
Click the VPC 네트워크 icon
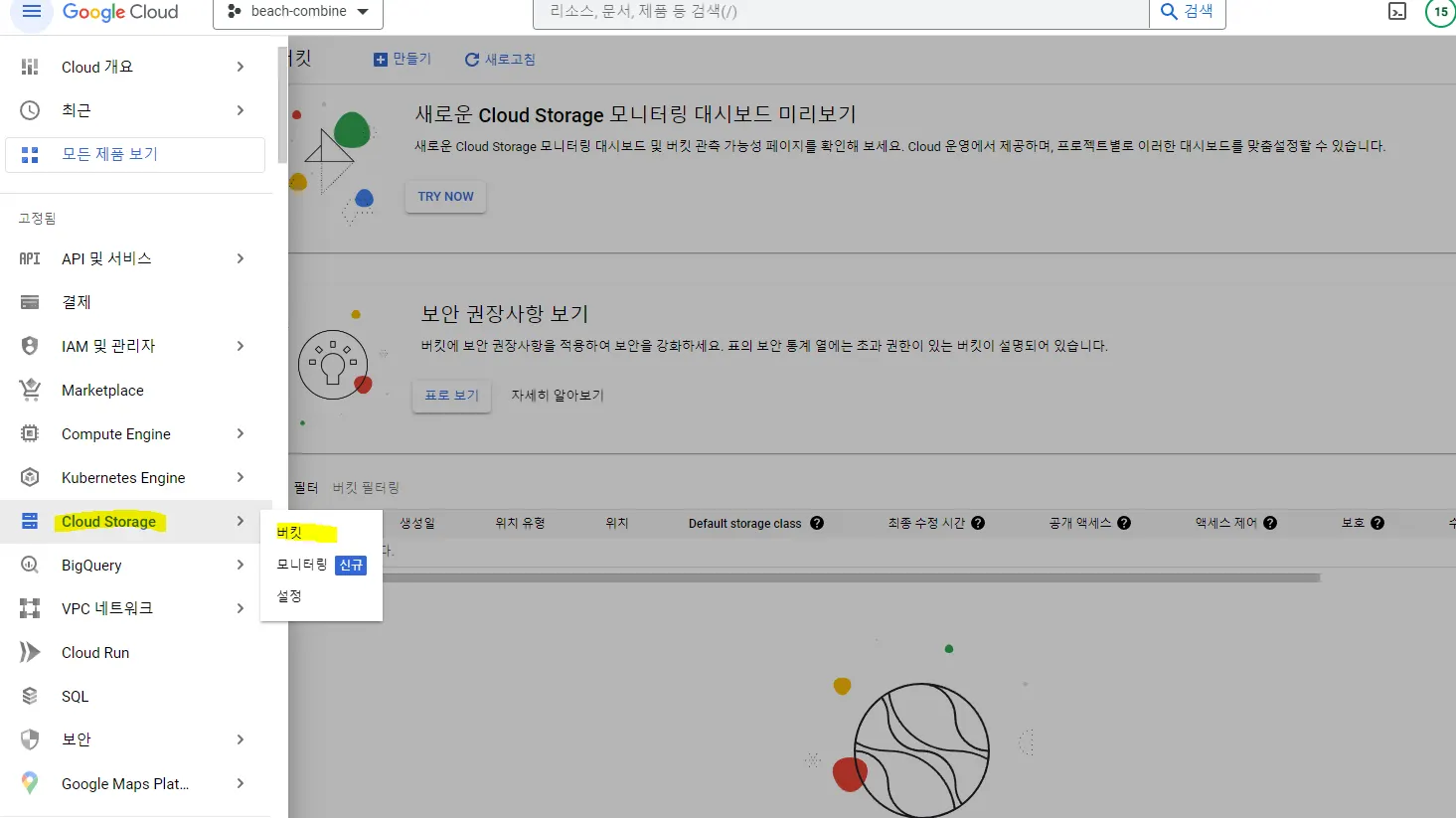[x=30, y=608]
